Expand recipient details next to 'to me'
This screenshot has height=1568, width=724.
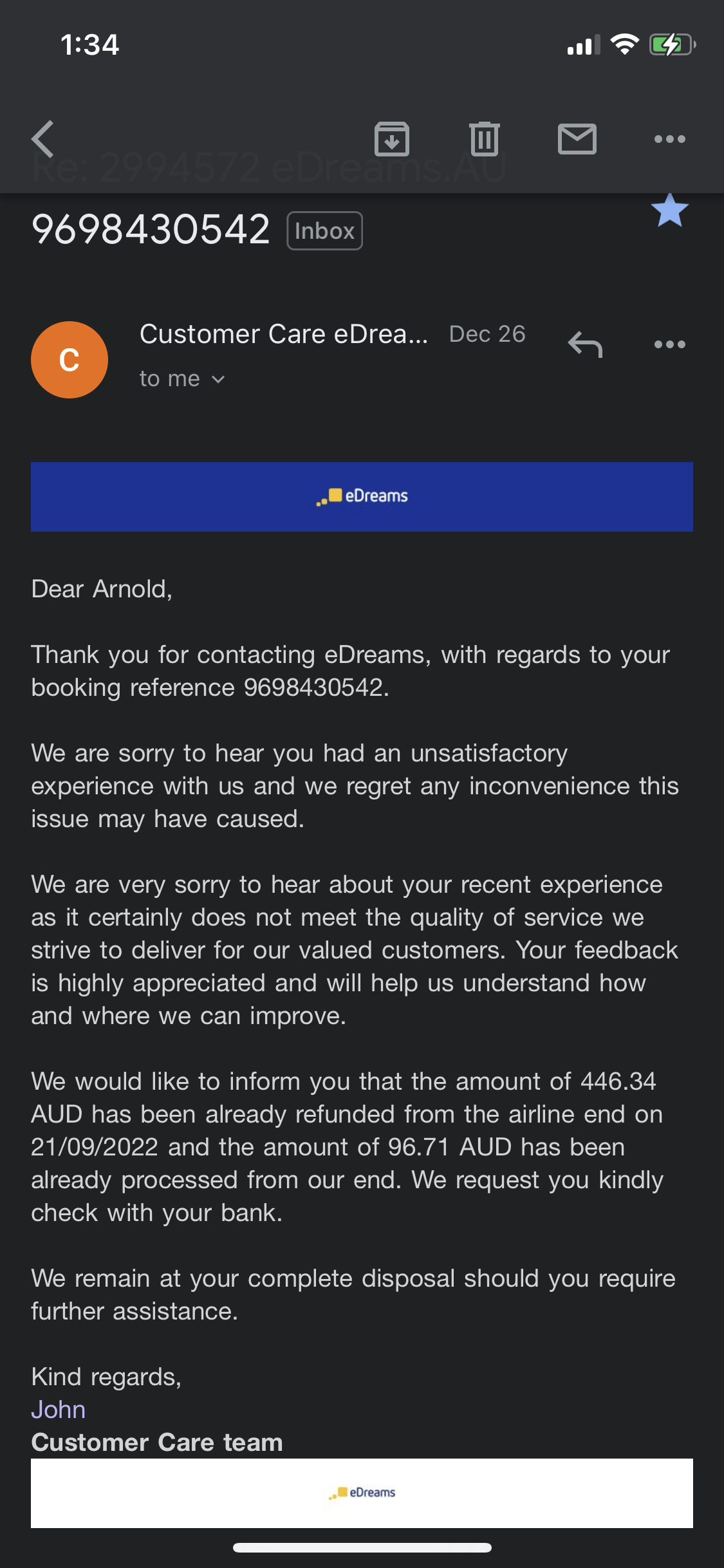coord(218,380)
